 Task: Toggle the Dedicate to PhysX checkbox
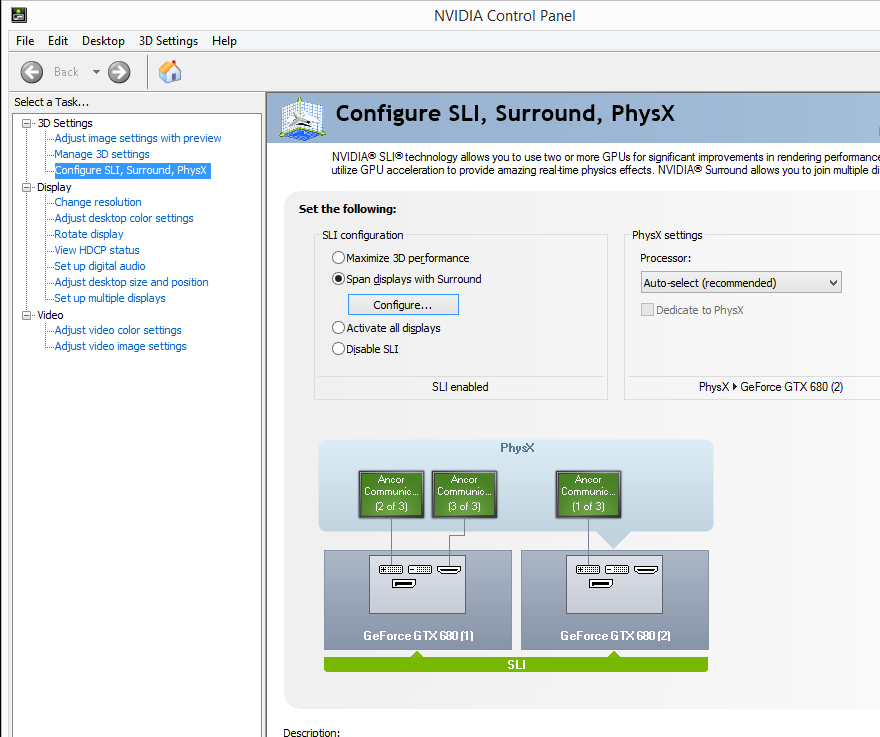pyautogui.click(x=647, y=310)
